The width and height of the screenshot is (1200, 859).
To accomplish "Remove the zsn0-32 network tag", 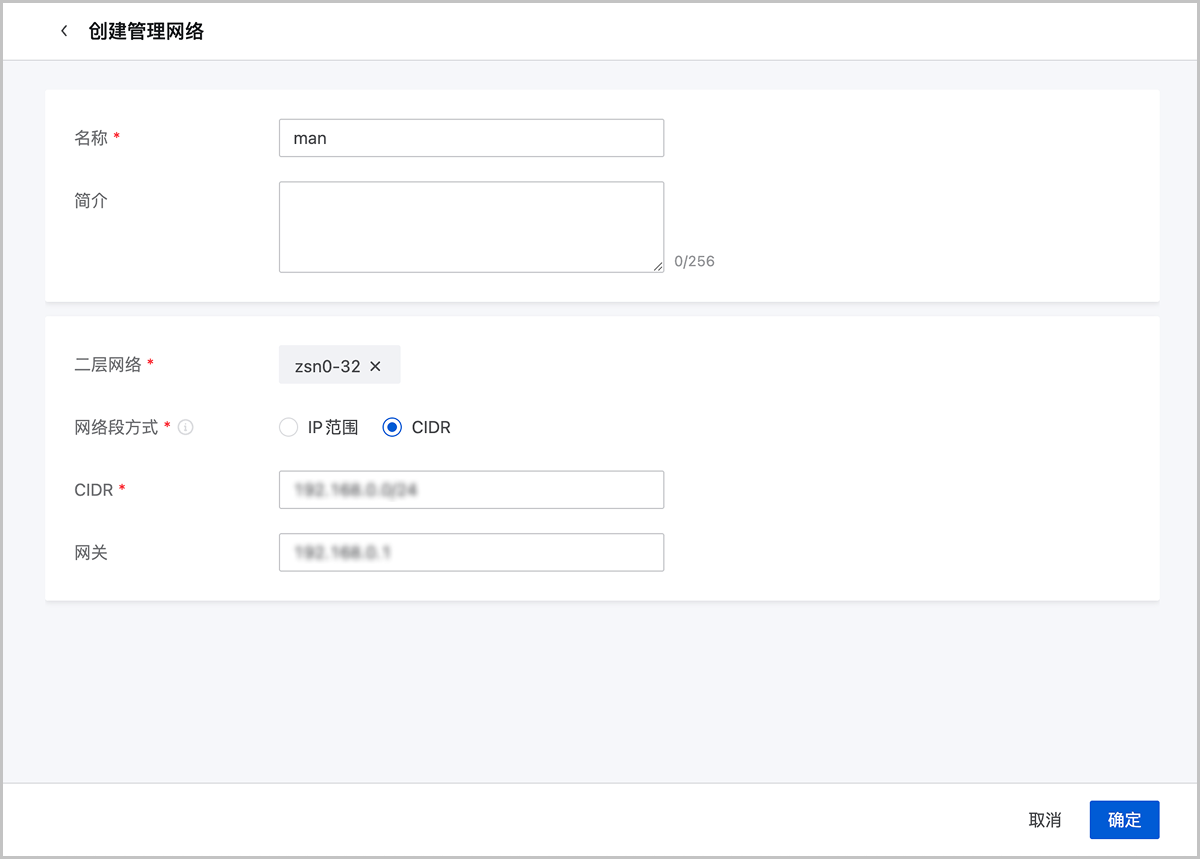I will click(x=376, y=366).
